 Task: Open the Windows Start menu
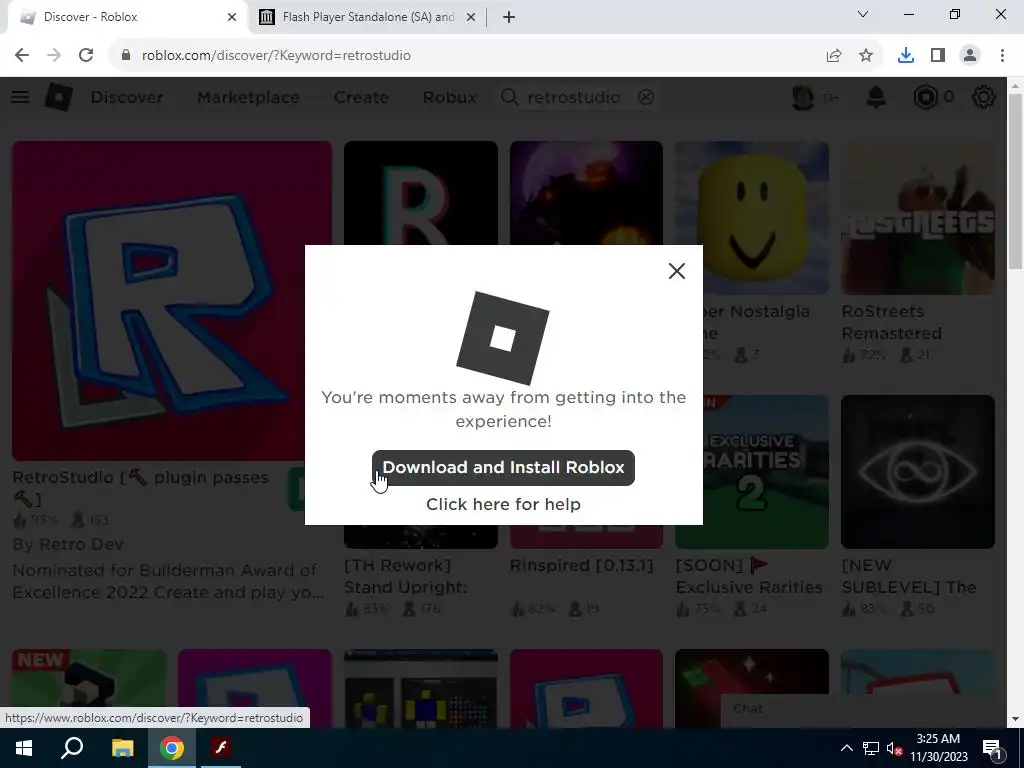coord(24,748)
